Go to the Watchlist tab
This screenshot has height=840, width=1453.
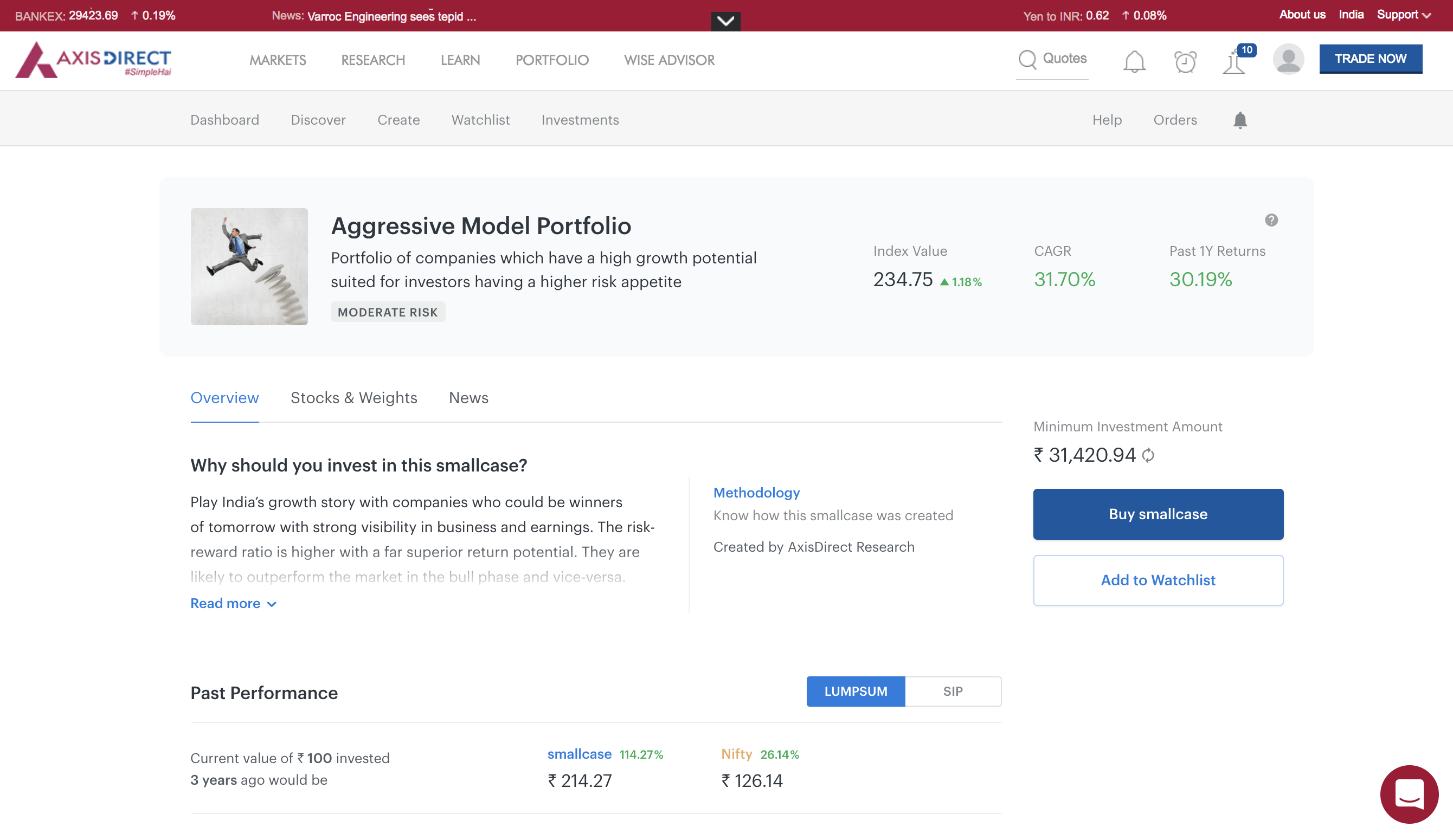(x=480, y=120)
